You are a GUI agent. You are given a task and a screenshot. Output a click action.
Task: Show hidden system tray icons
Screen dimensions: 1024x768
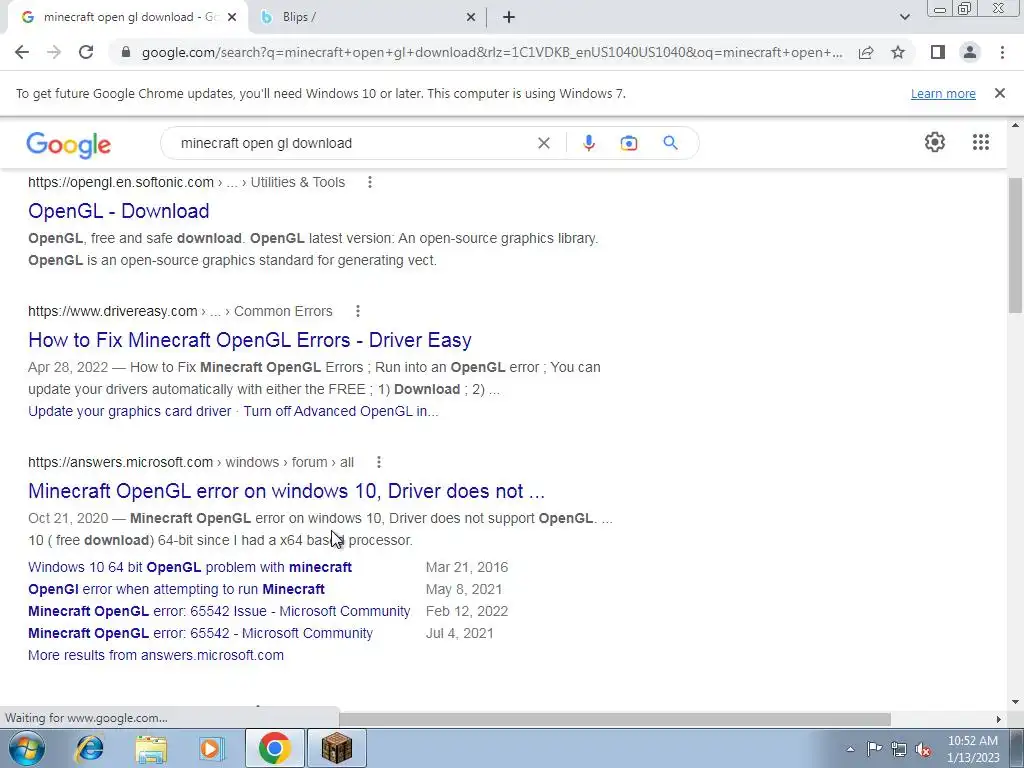tap(850, 749)
